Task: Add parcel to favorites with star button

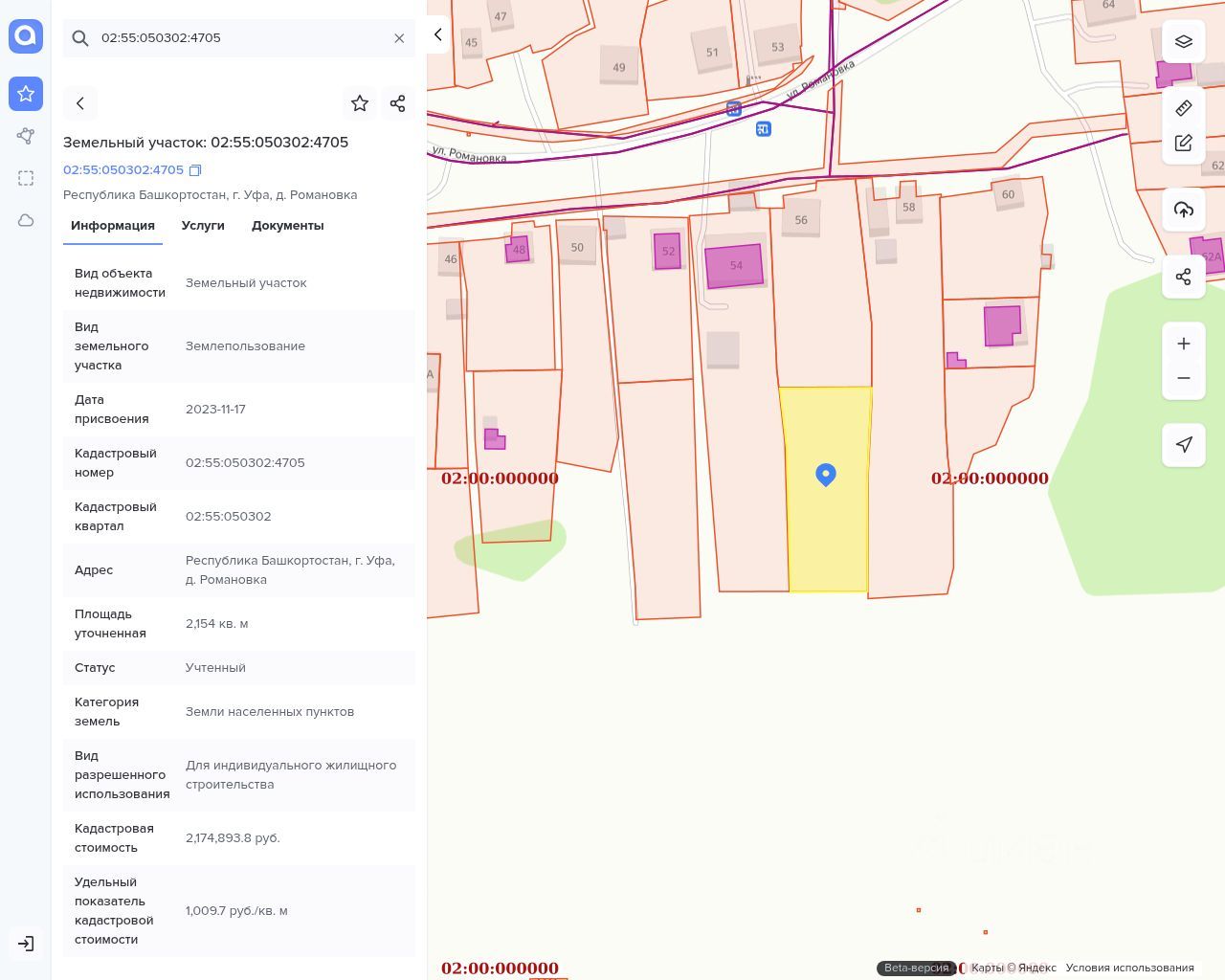Action: [x=360, y=103]
